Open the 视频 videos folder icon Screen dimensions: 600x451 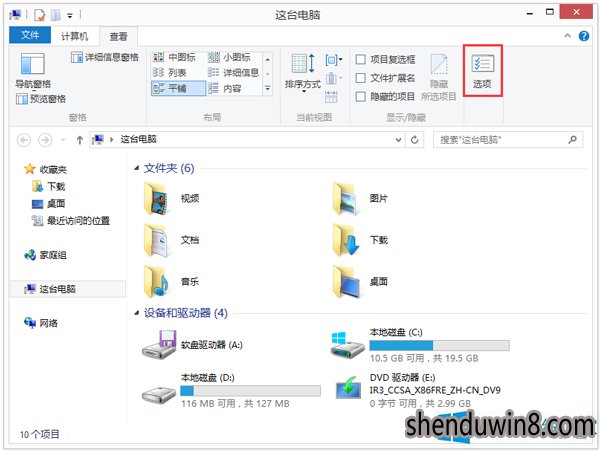(156, 198)
